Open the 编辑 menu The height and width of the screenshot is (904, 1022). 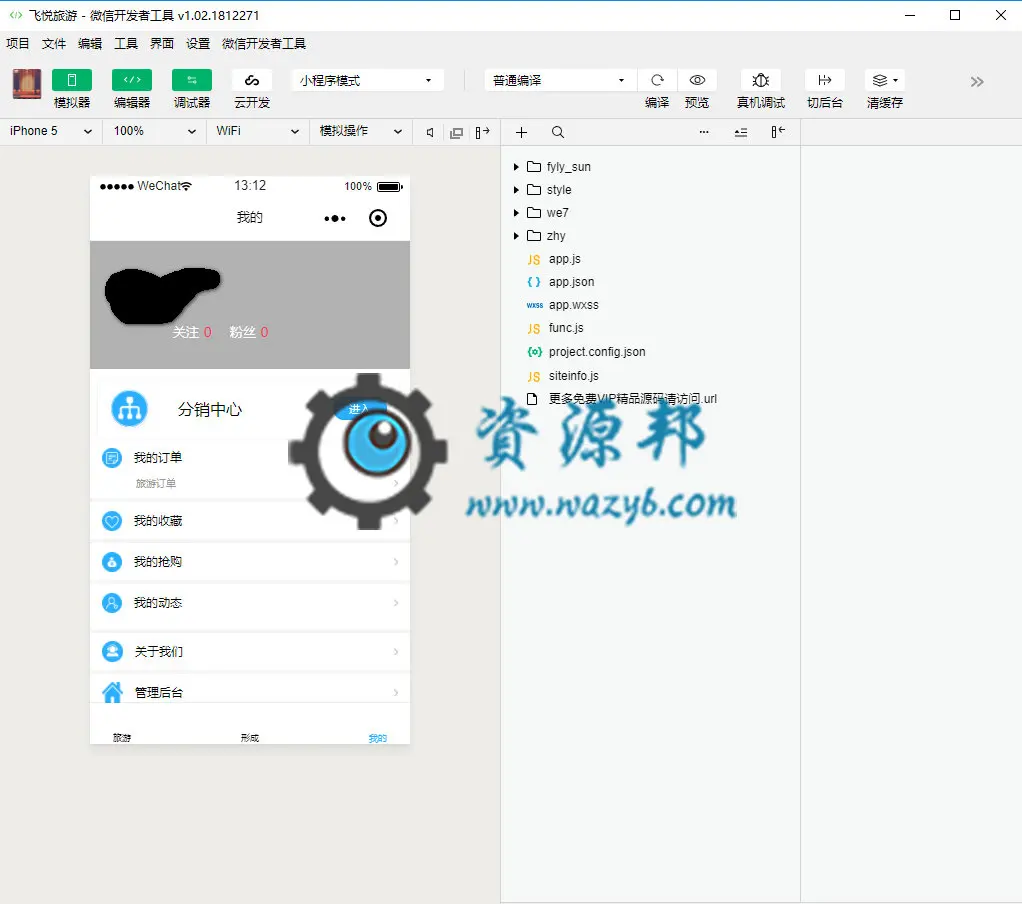pos(90,44)
